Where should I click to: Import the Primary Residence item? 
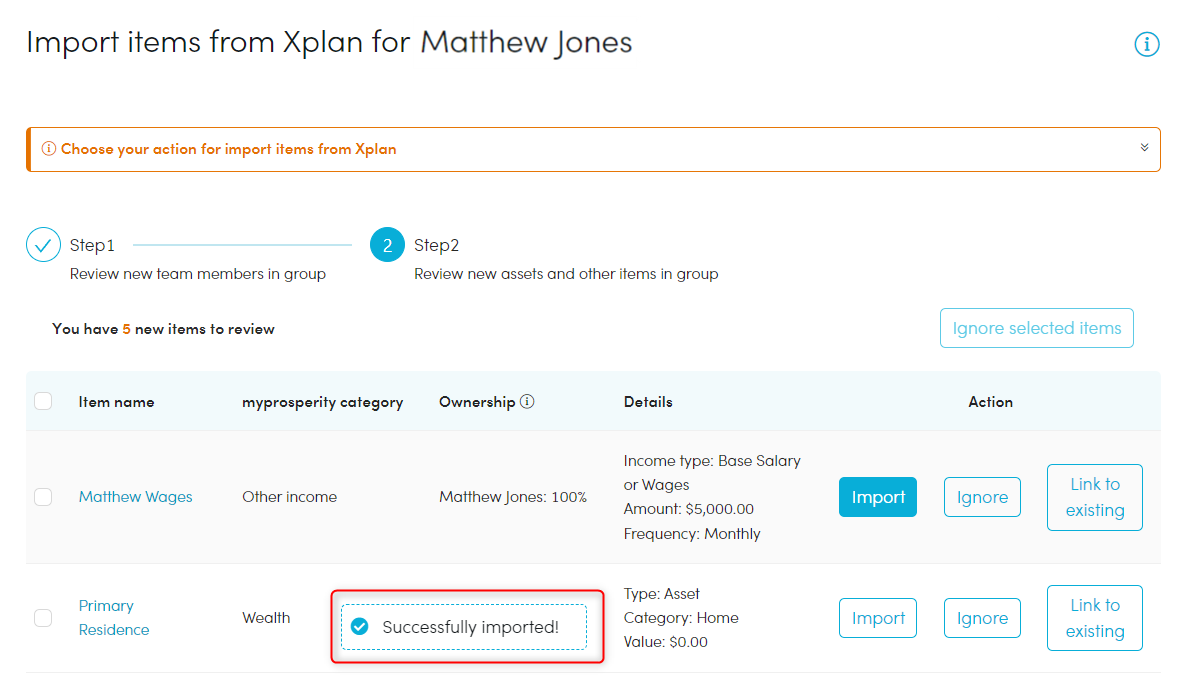(x=877, y=618)
